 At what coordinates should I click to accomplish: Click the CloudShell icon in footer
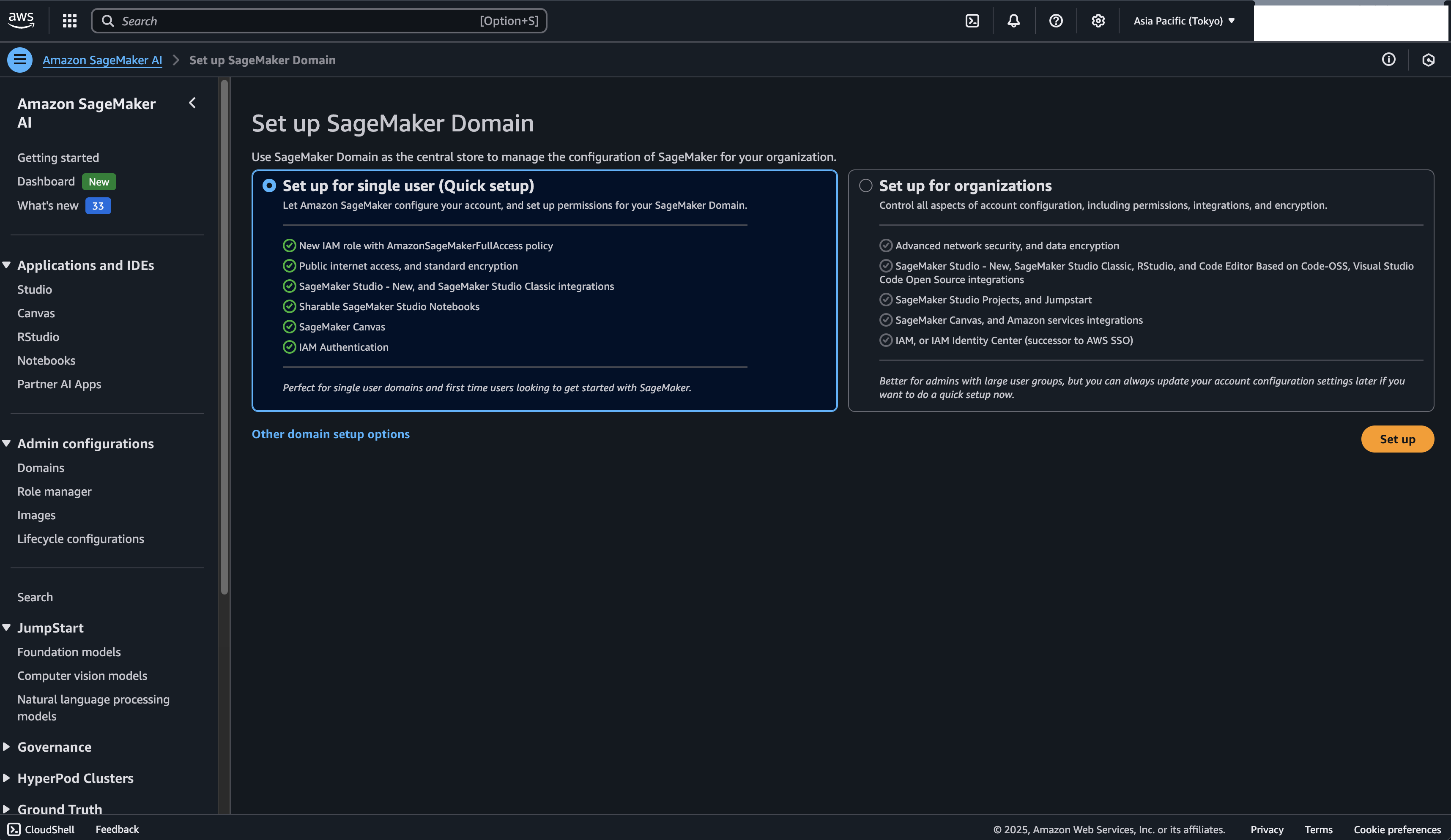point(14,829)
